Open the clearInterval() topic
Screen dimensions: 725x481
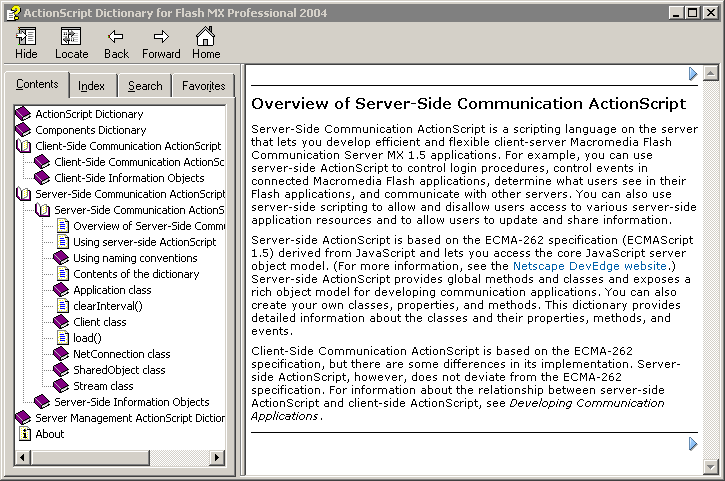(x=108, y=306)
